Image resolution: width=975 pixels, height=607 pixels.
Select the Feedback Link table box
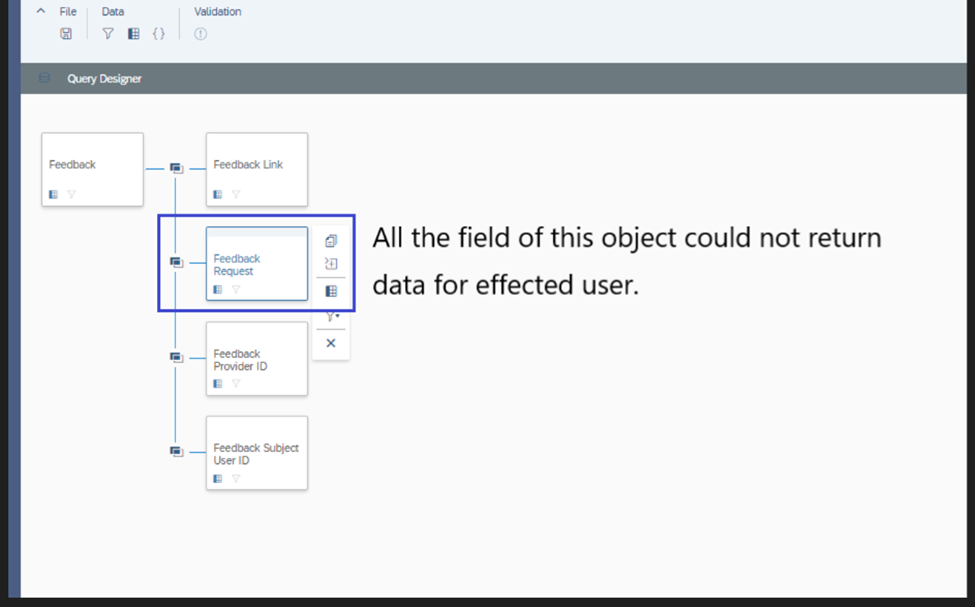pos(257,169)
